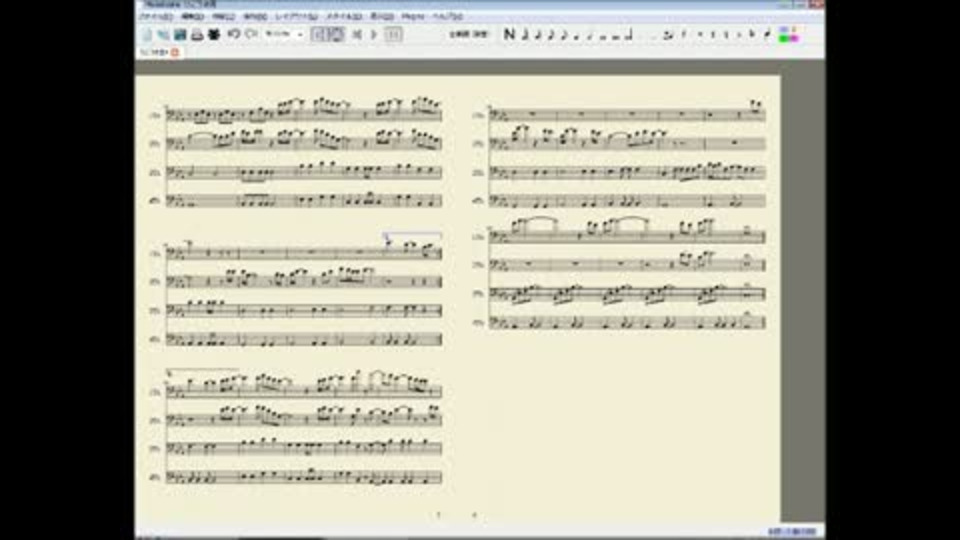960x540 pixels.
Task: Select the breve duration icon
Action: (615, 36)
